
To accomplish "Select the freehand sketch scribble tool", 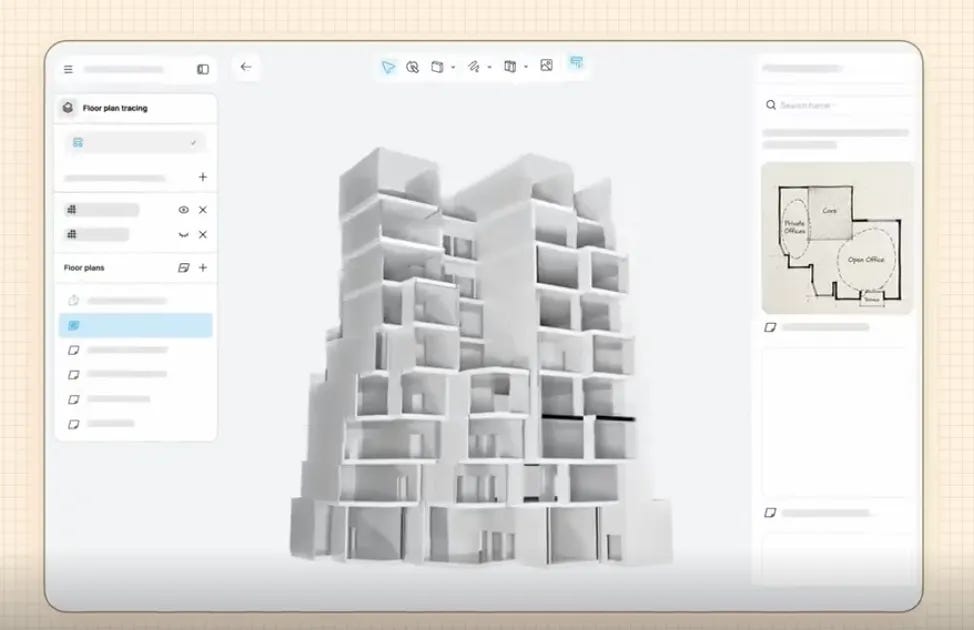I will (473, 66).
